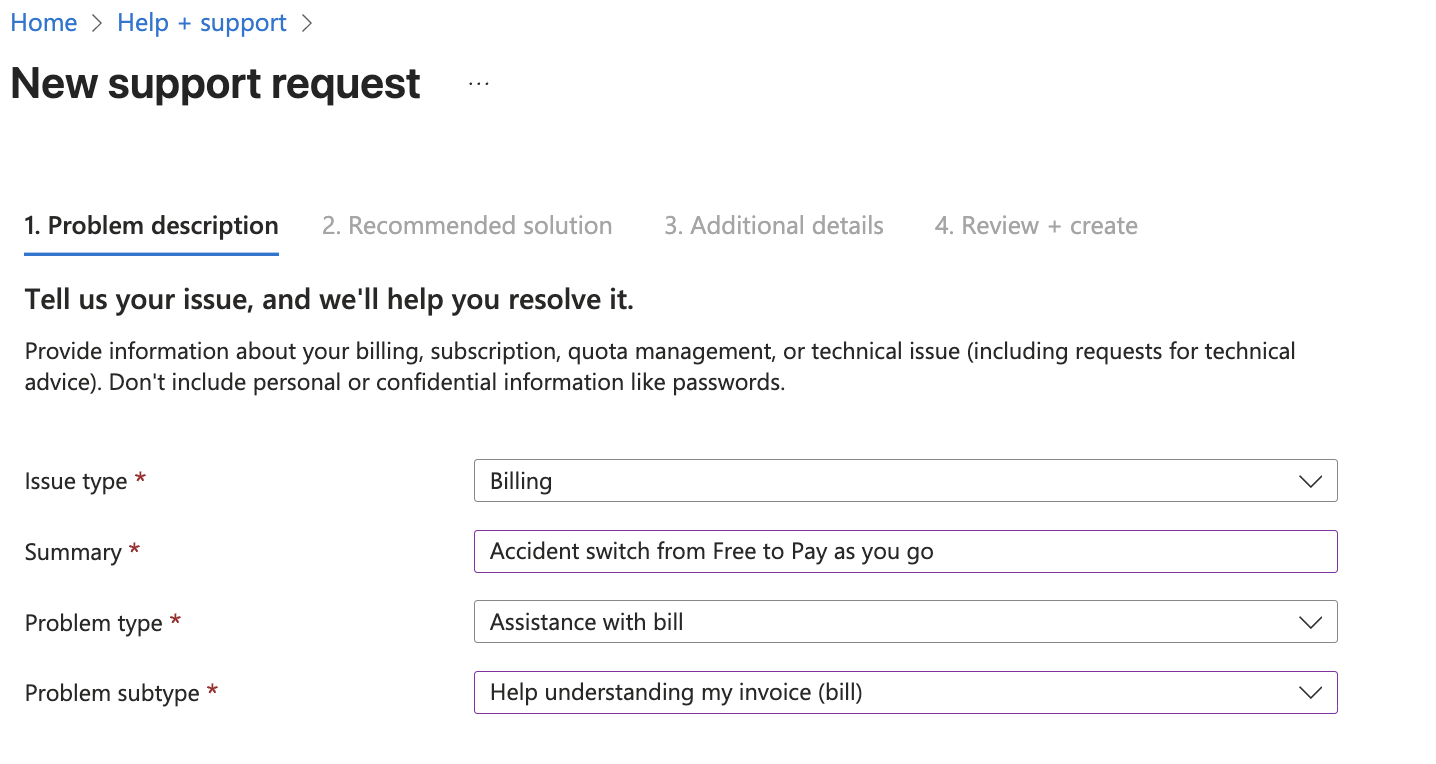Select the Problem description tab
Screen dimensions: 1436x764
click(151, 226)
